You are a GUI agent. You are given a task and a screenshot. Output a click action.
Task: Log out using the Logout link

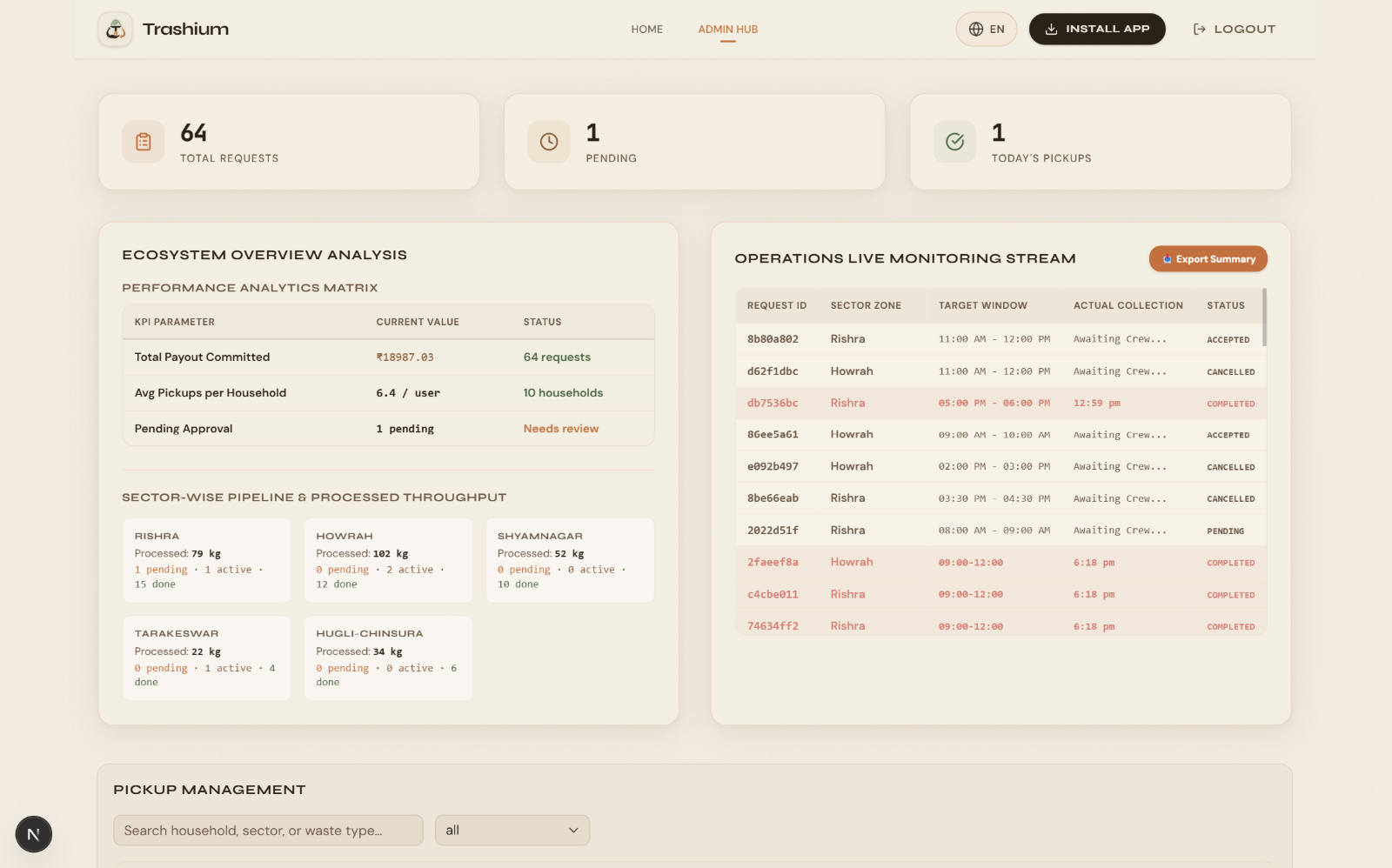1234,30
